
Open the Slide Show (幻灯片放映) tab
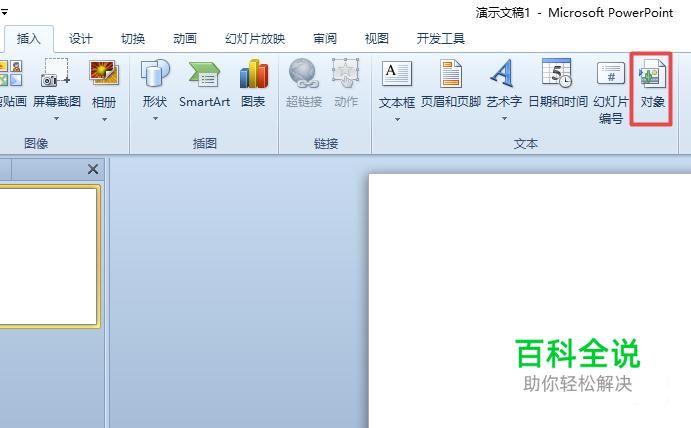255,39
